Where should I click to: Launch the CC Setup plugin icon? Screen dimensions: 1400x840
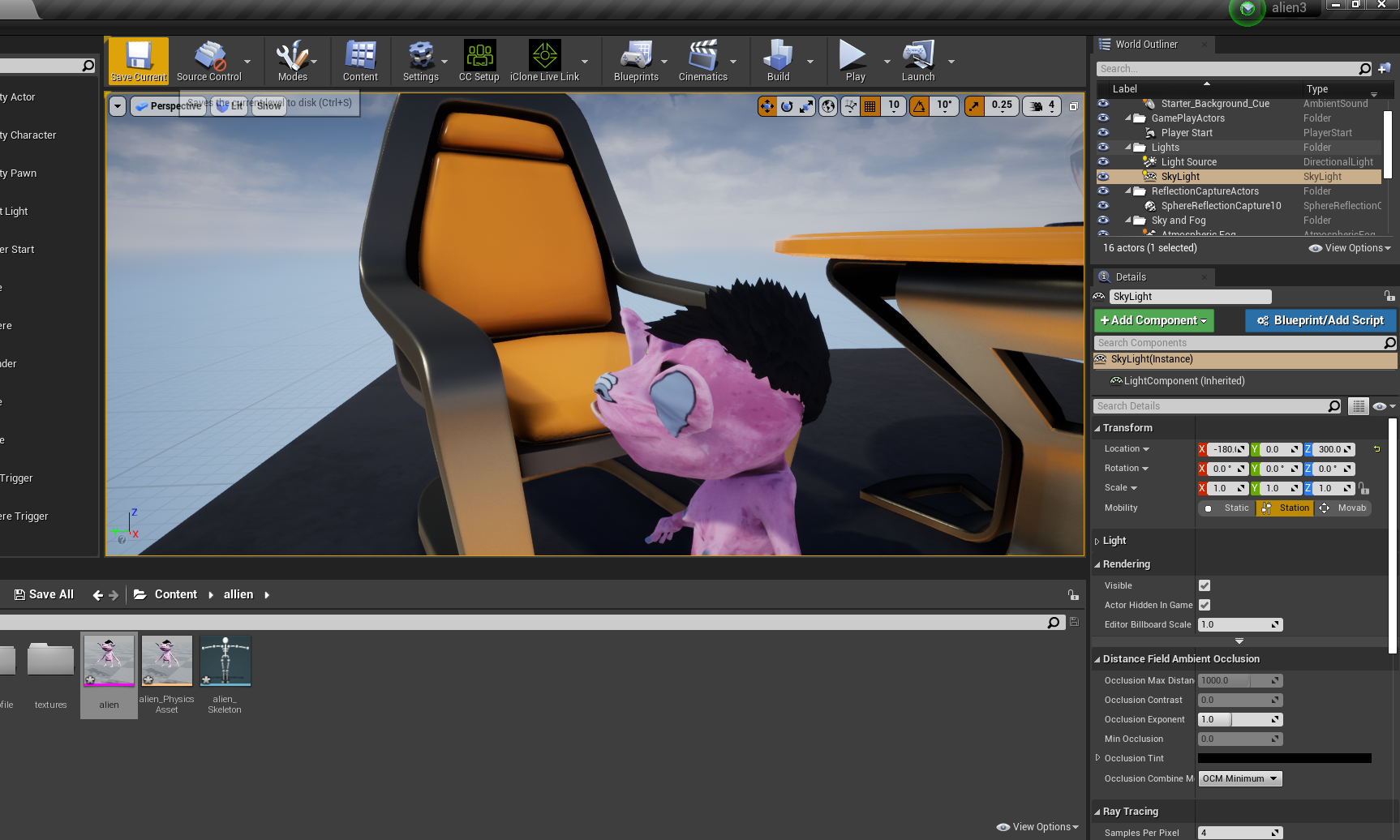click(479, 60)
